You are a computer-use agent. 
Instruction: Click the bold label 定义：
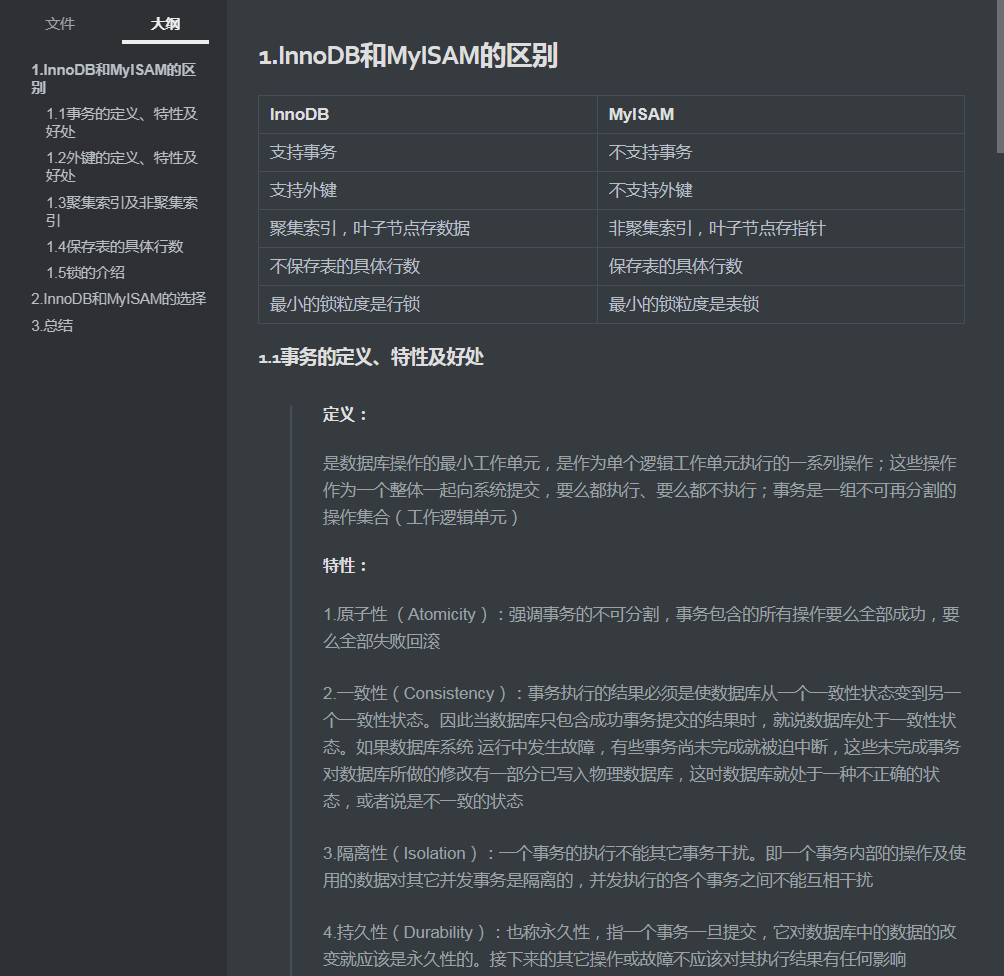click(x=346, y=414)
